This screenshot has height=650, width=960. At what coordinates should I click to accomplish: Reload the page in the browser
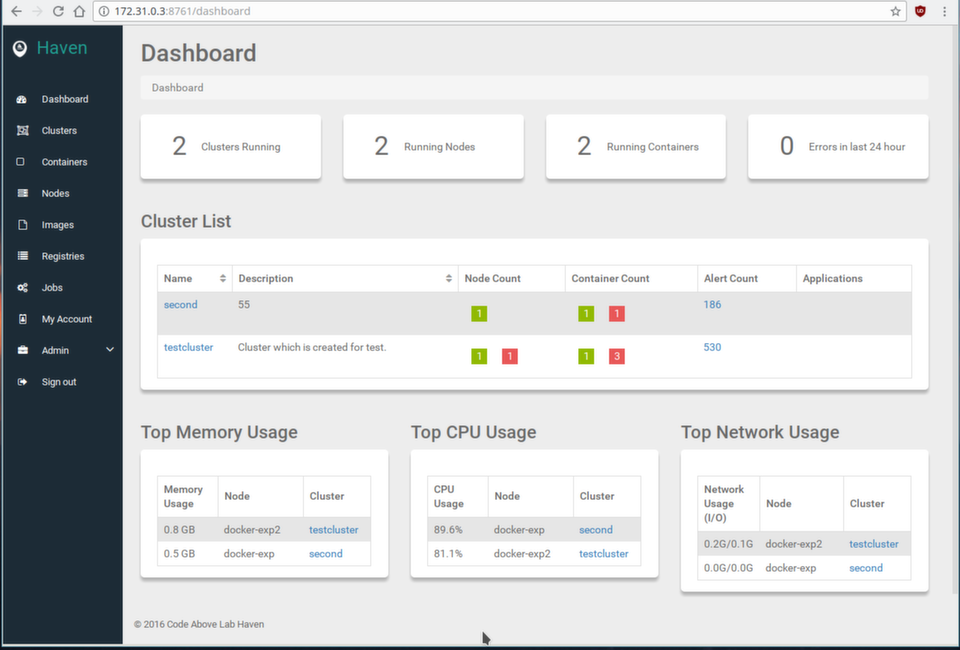point(58,11)
